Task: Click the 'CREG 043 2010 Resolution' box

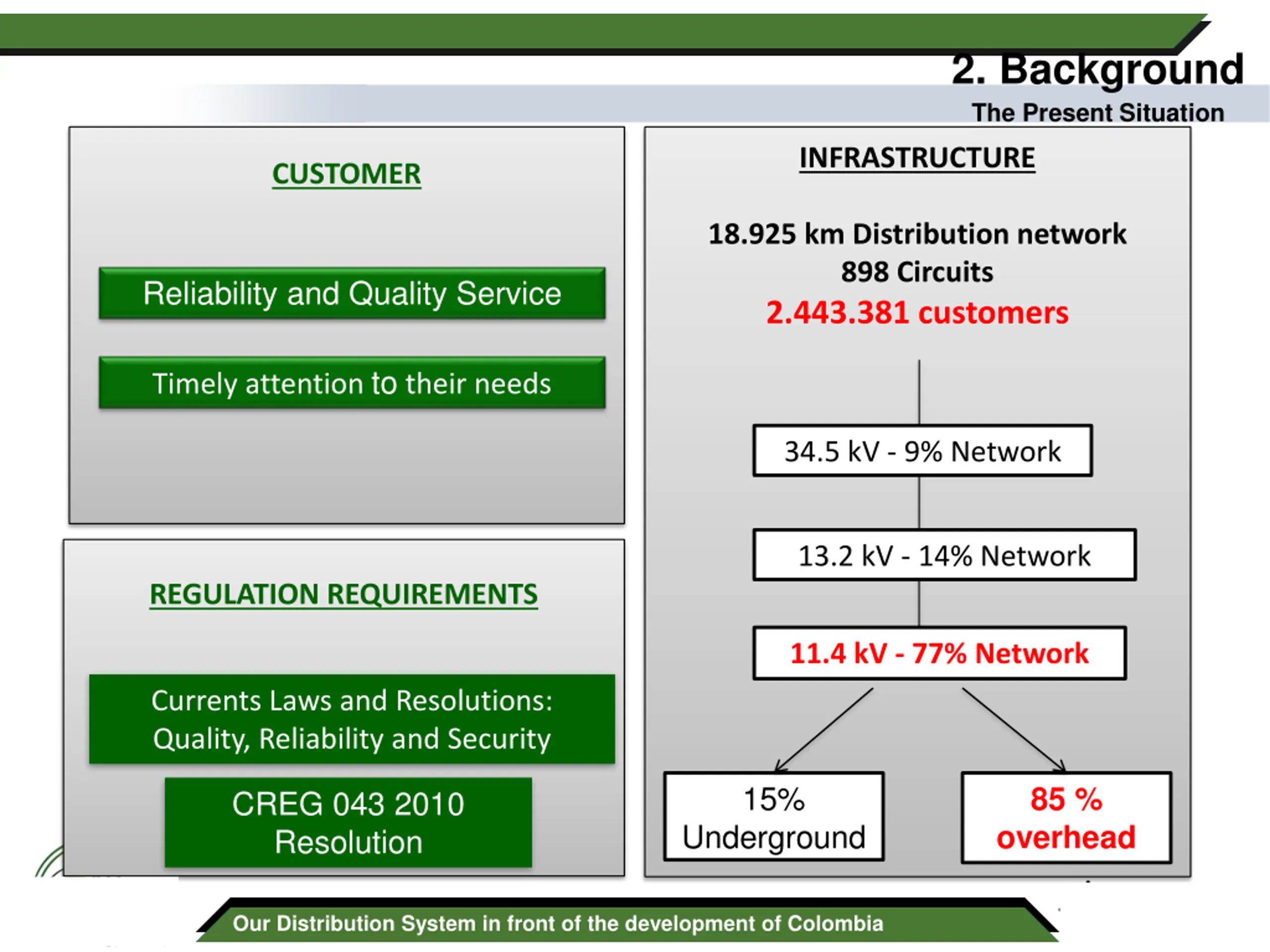Action: point(348,822)
